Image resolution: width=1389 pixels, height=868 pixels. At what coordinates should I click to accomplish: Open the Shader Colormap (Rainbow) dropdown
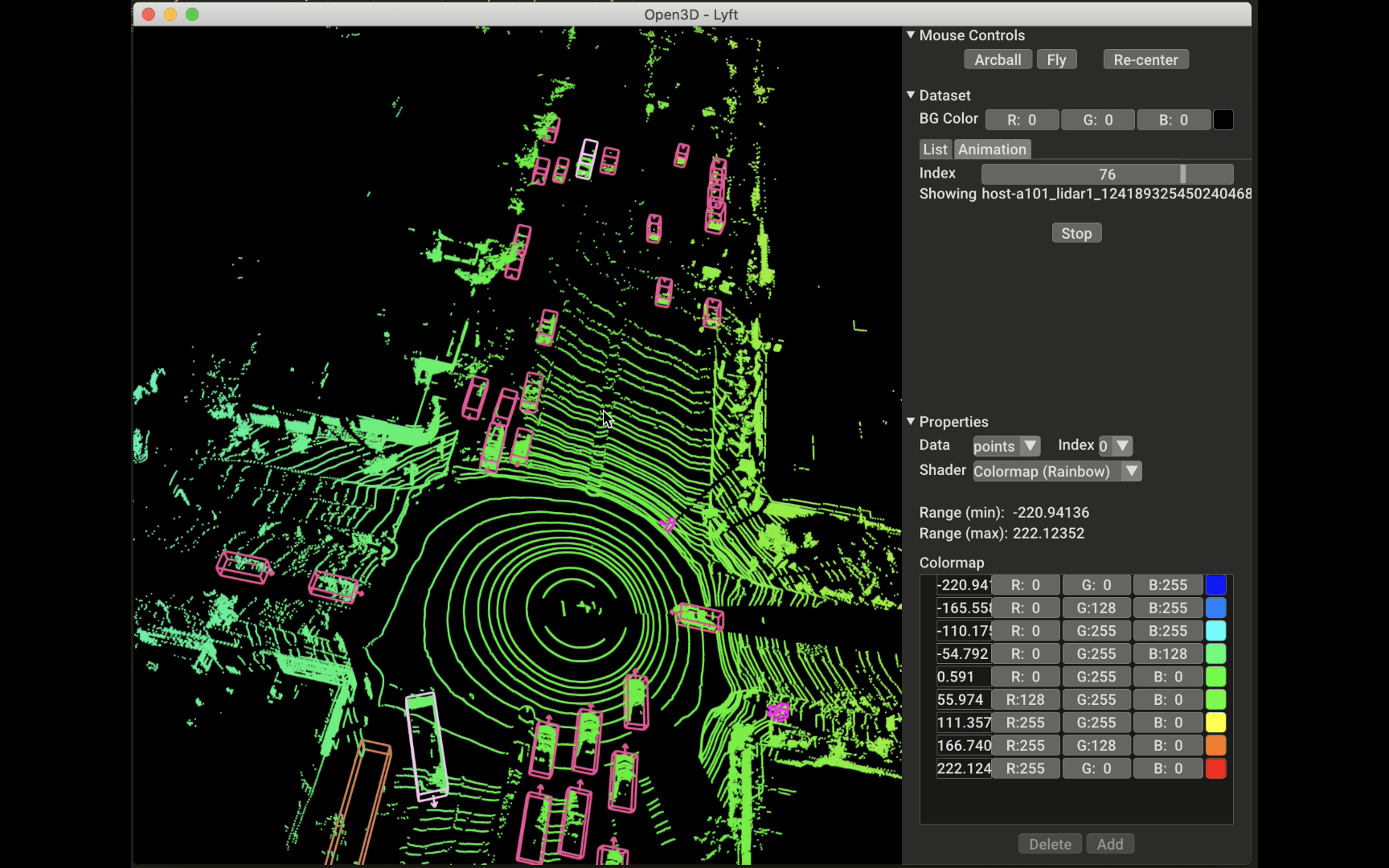[x=1057, y=472]
